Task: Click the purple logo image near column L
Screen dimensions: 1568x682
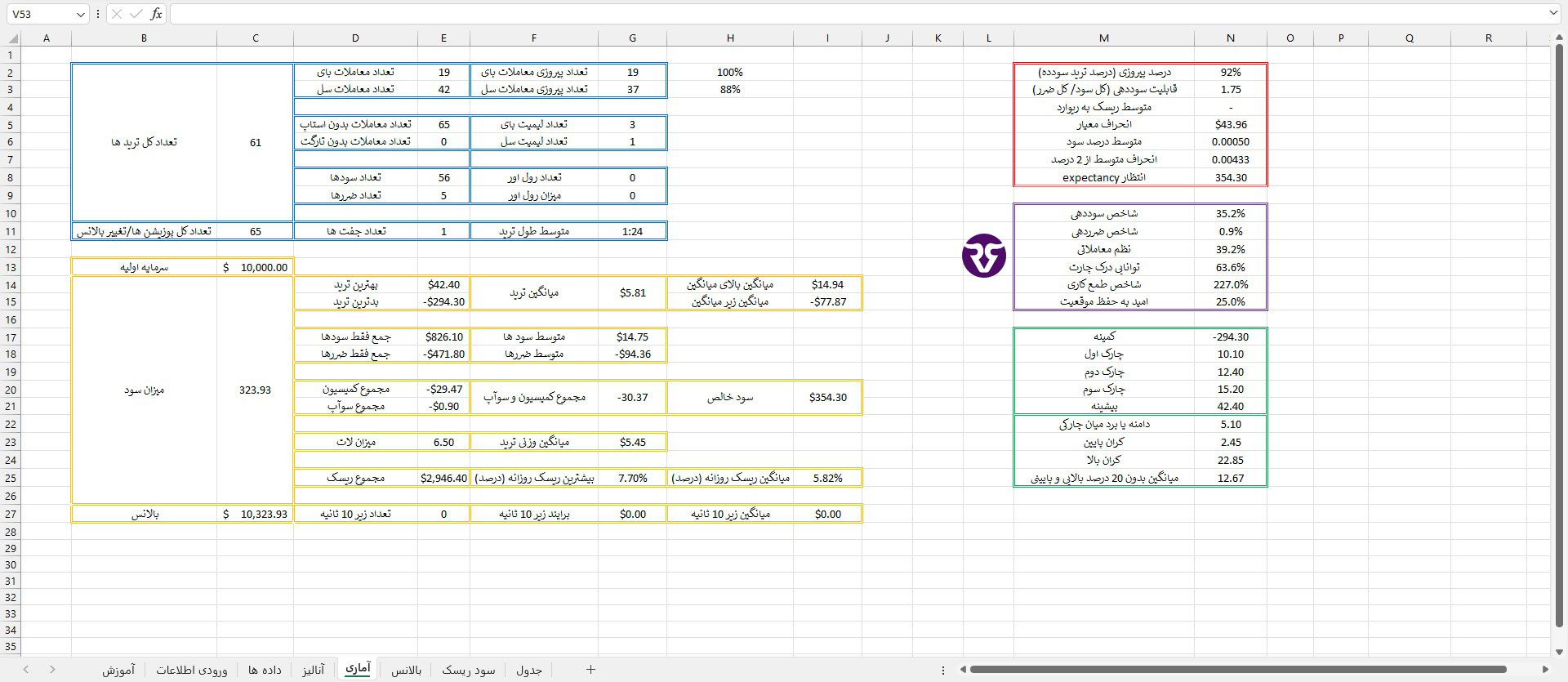Action: (984, 256)
